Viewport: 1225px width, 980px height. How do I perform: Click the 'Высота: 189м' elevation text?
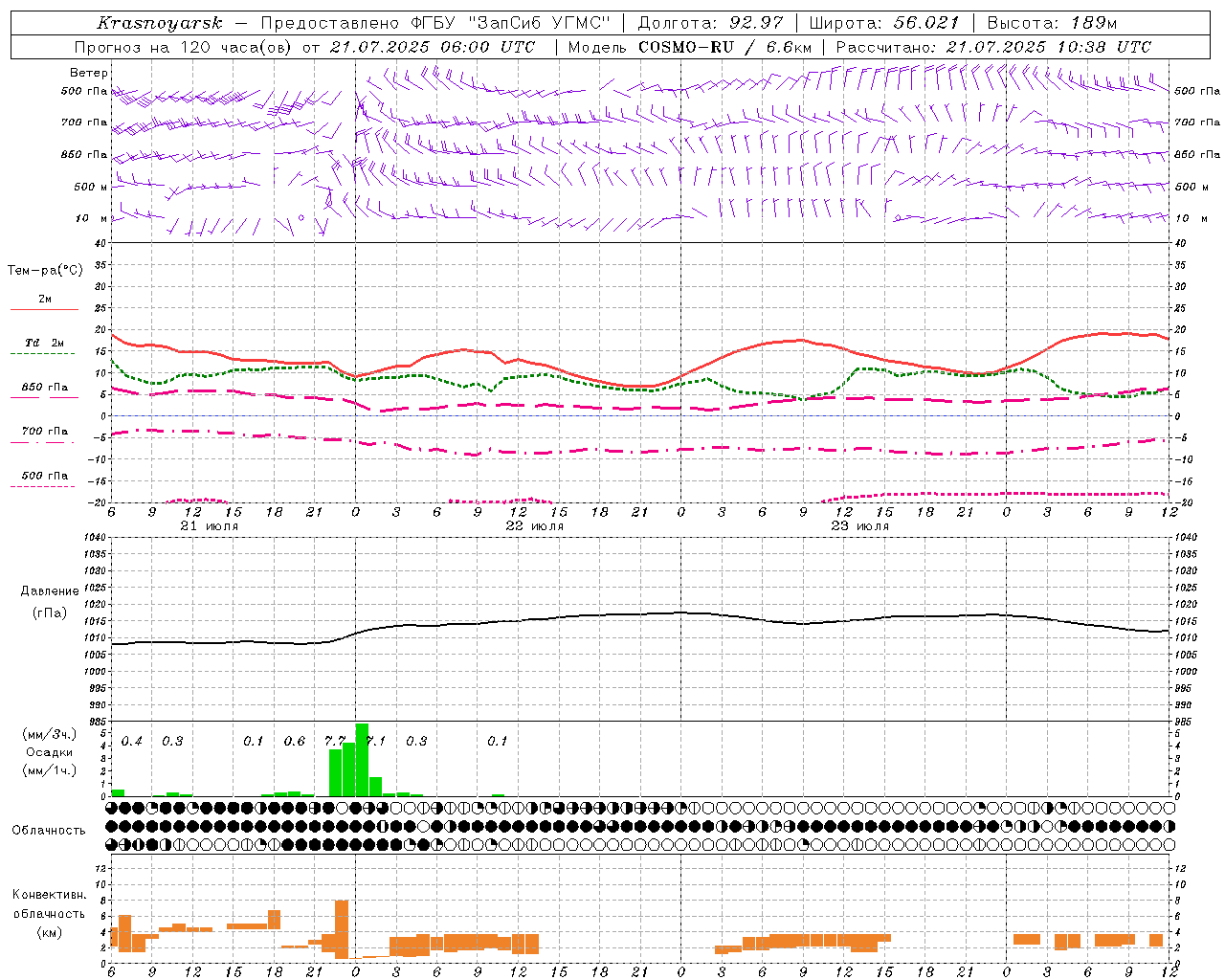pos(1051,23)
